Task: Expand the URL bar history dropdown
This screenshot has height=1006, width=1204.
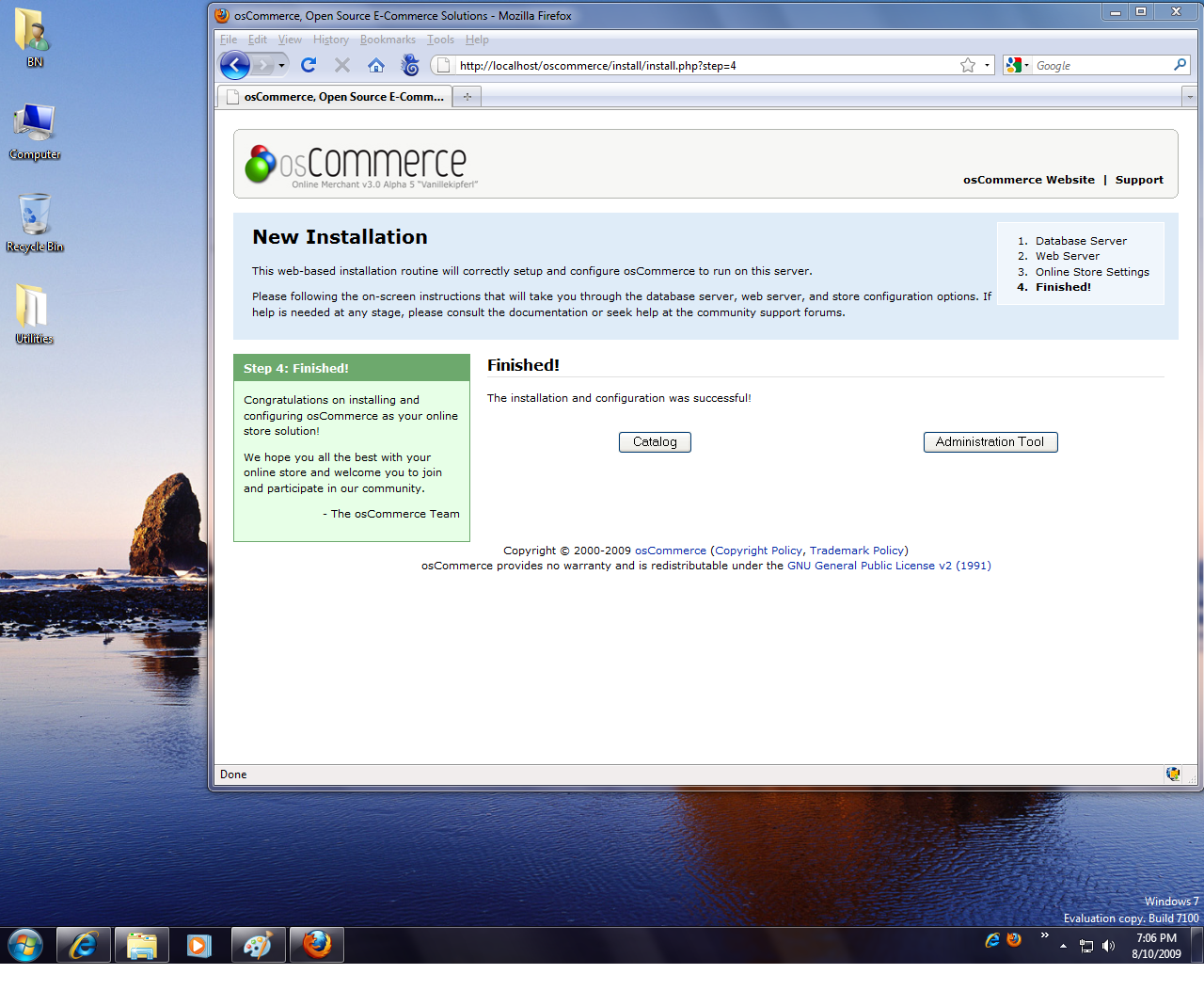Action: click(x=987, y=65)
